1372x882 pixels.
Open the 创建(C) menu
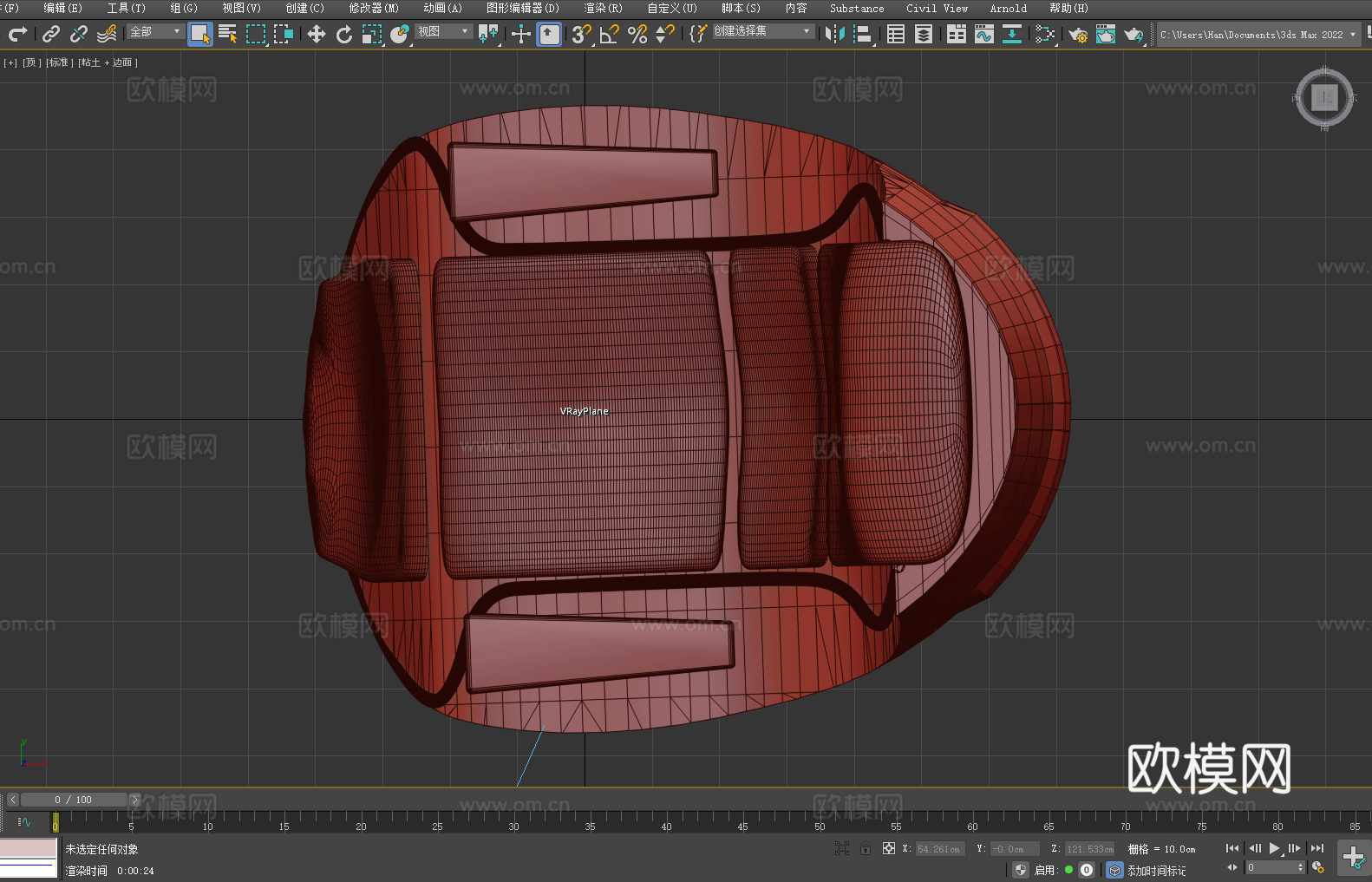[x=305, y=8]
